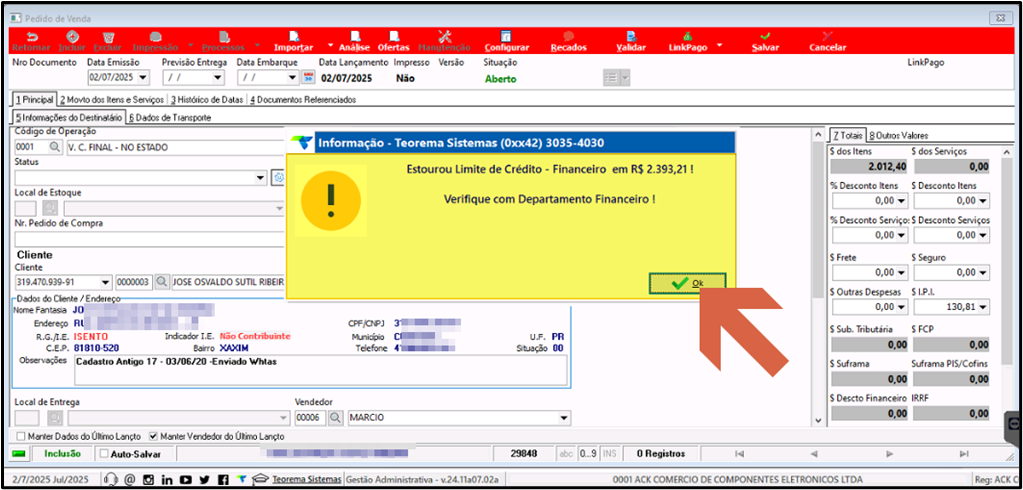The image size is (1023, 490).
Task: Switch to 7 Totais tab
Action: pos(847,136)
